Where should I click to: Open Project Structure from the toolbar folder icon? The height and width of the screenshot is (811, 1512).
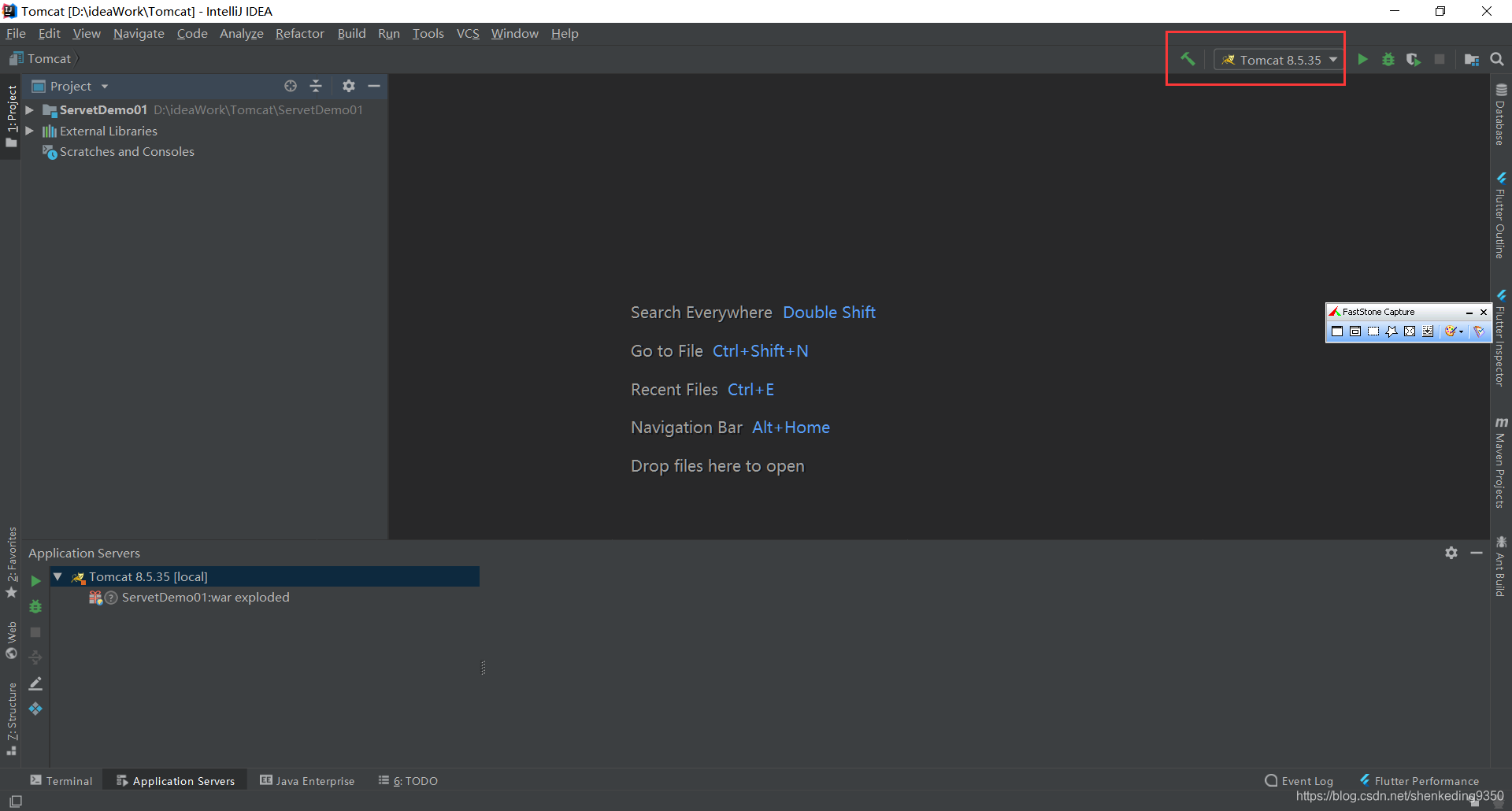[1471, 60]
